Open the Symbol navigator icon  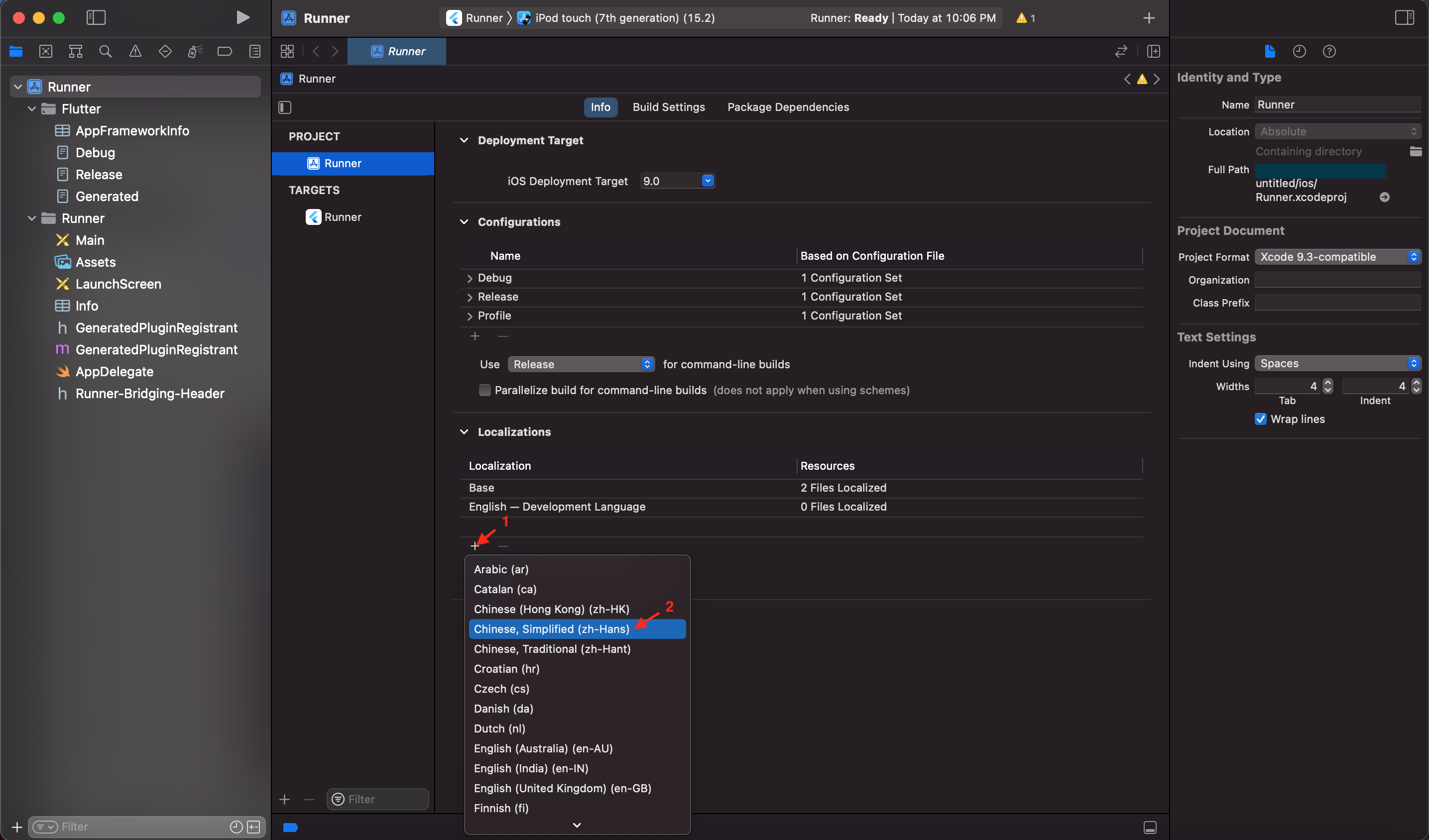(75, 52)
